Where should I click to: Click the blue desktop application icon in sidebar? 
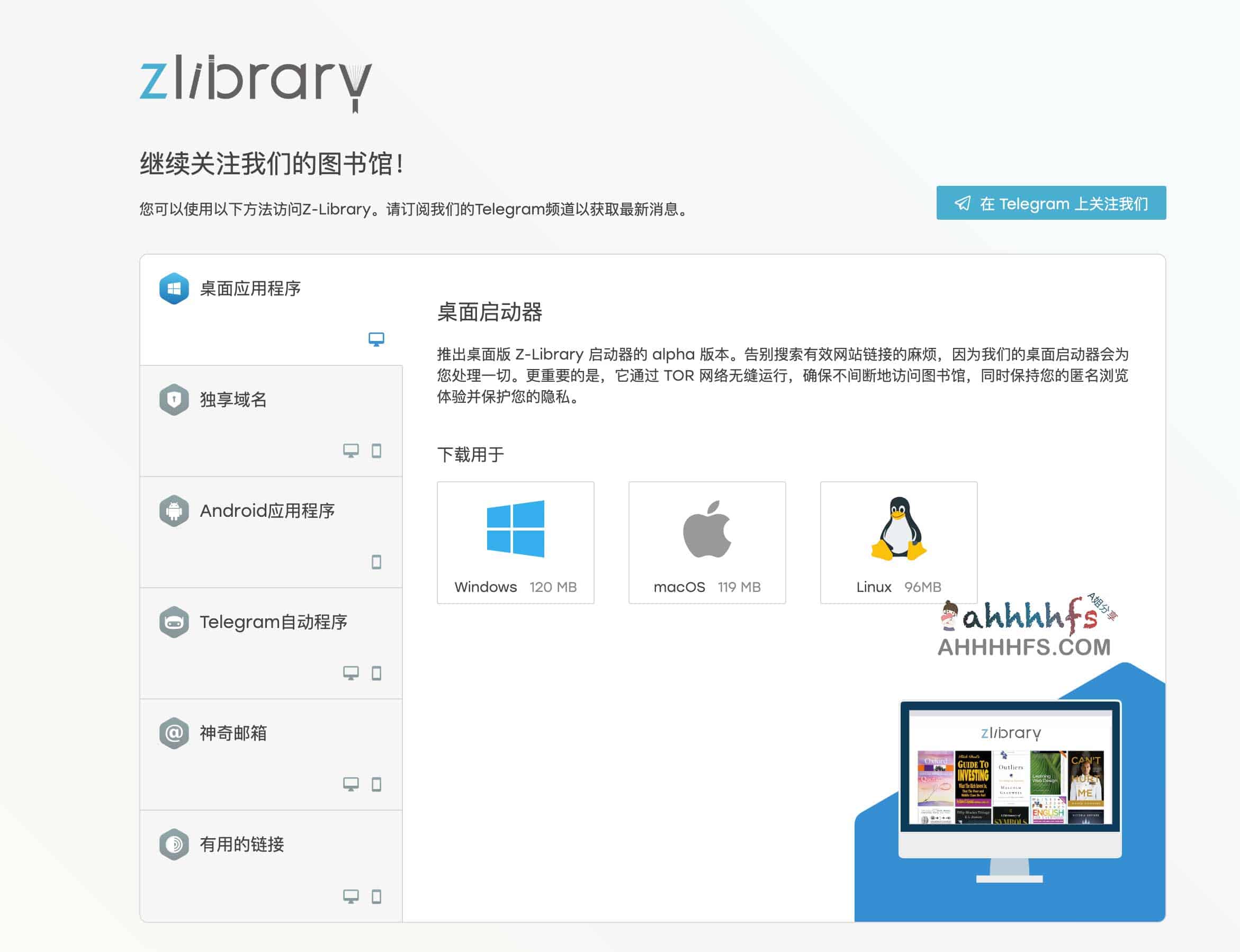(x=174, y=289)
